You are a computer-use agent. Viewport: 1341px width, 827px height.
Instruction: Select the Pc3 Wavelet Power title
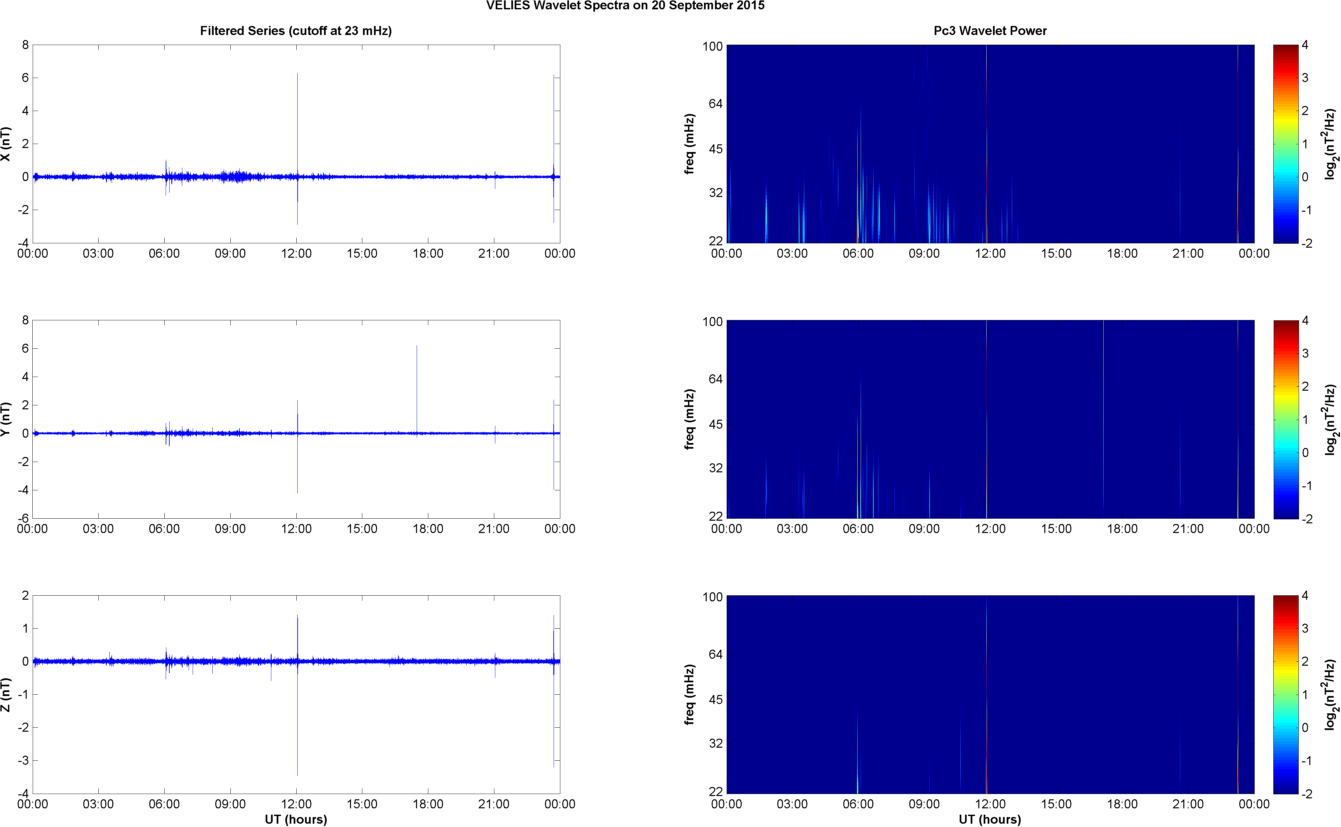[990, 32]
